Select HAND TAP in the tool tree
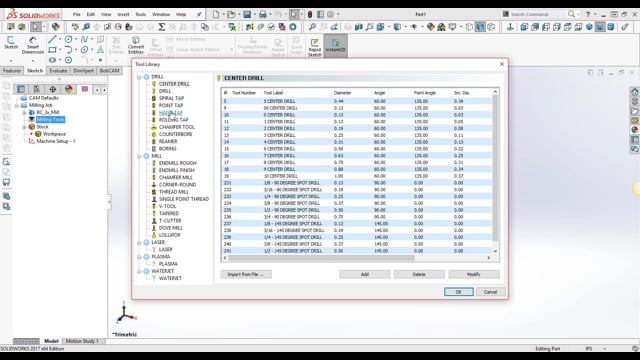Screen dimensions: 640x360 [x=171, y=113]
